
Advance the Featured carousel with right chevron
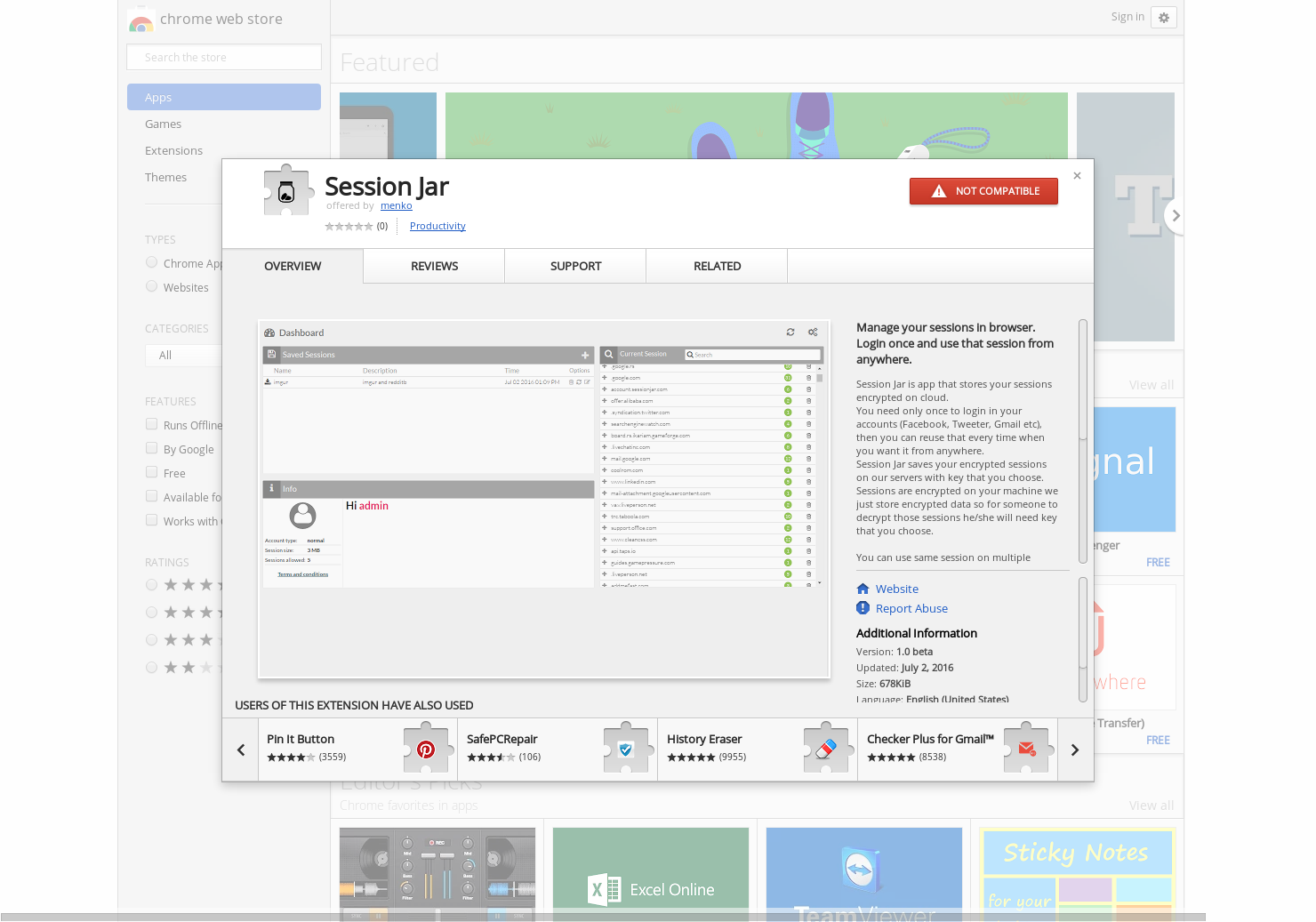pyautogui.click(x=1175, y=216)
